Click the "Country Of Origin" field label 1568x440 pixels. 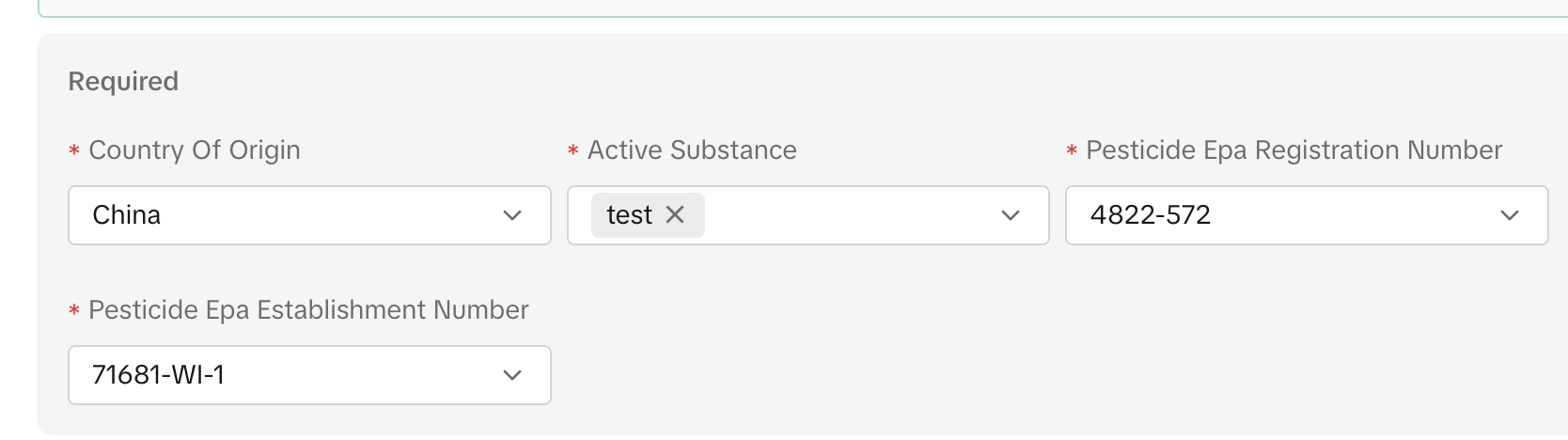[x=195, y=150]
